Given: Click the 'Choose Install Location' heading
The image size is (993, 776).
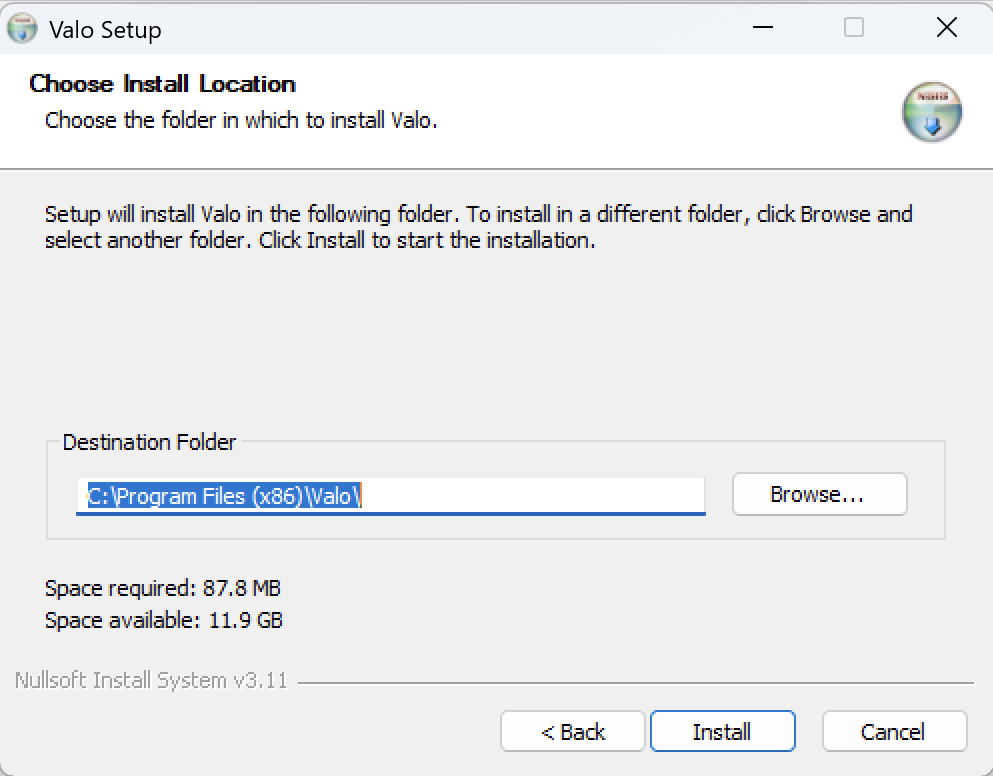Looking at the screenshot, I should tap(162, 84).
